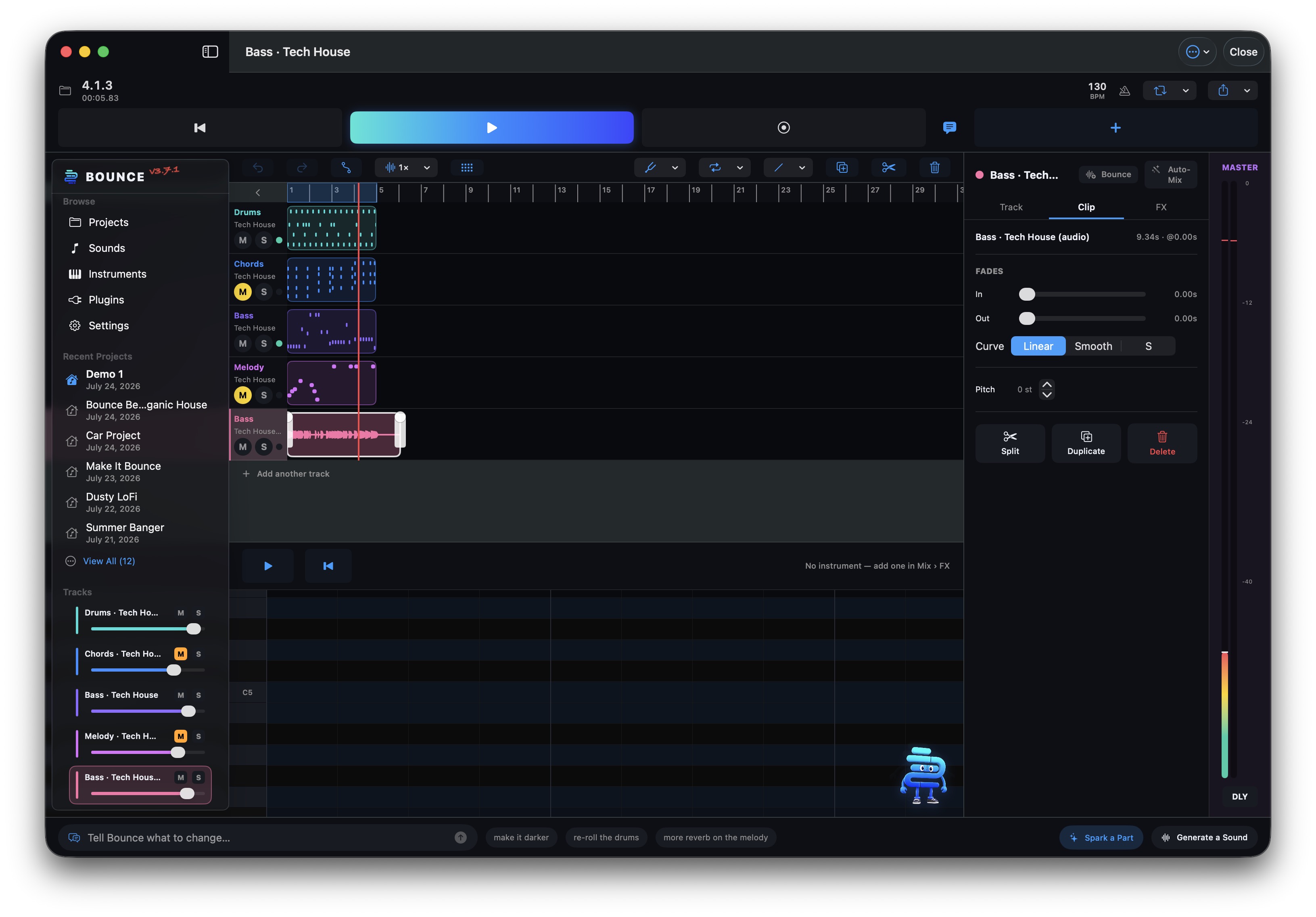Collapse timeline with the back chevron
This screenshot has width=1316, height=917.
[x=258, y=193]
